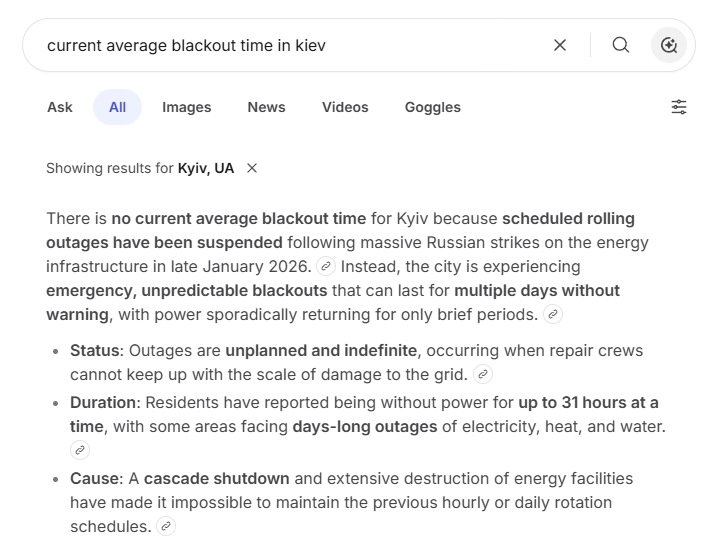
Task: Open citation link after 'late January 2026.'
Action: click(326, 266)
